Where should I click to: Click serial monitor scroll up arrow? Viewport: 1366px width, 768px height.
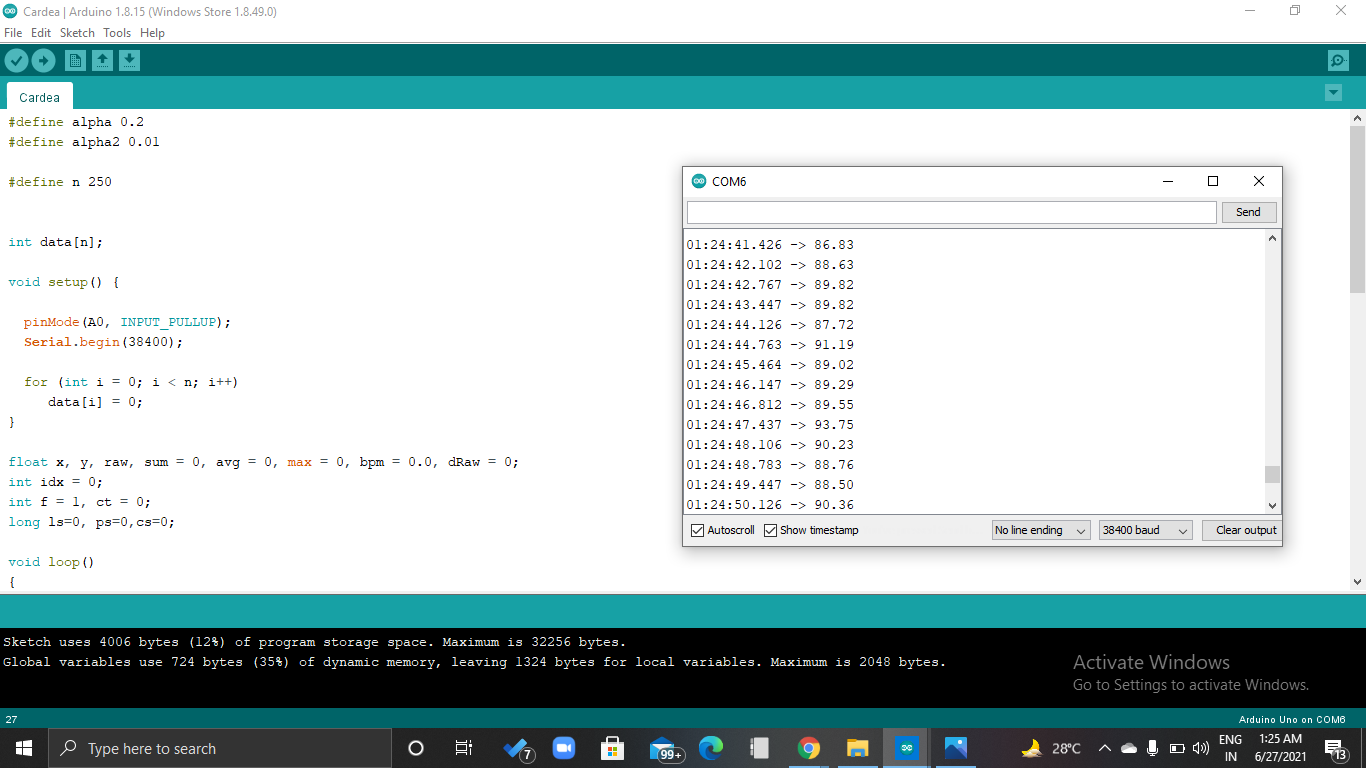click(1272, 238)
